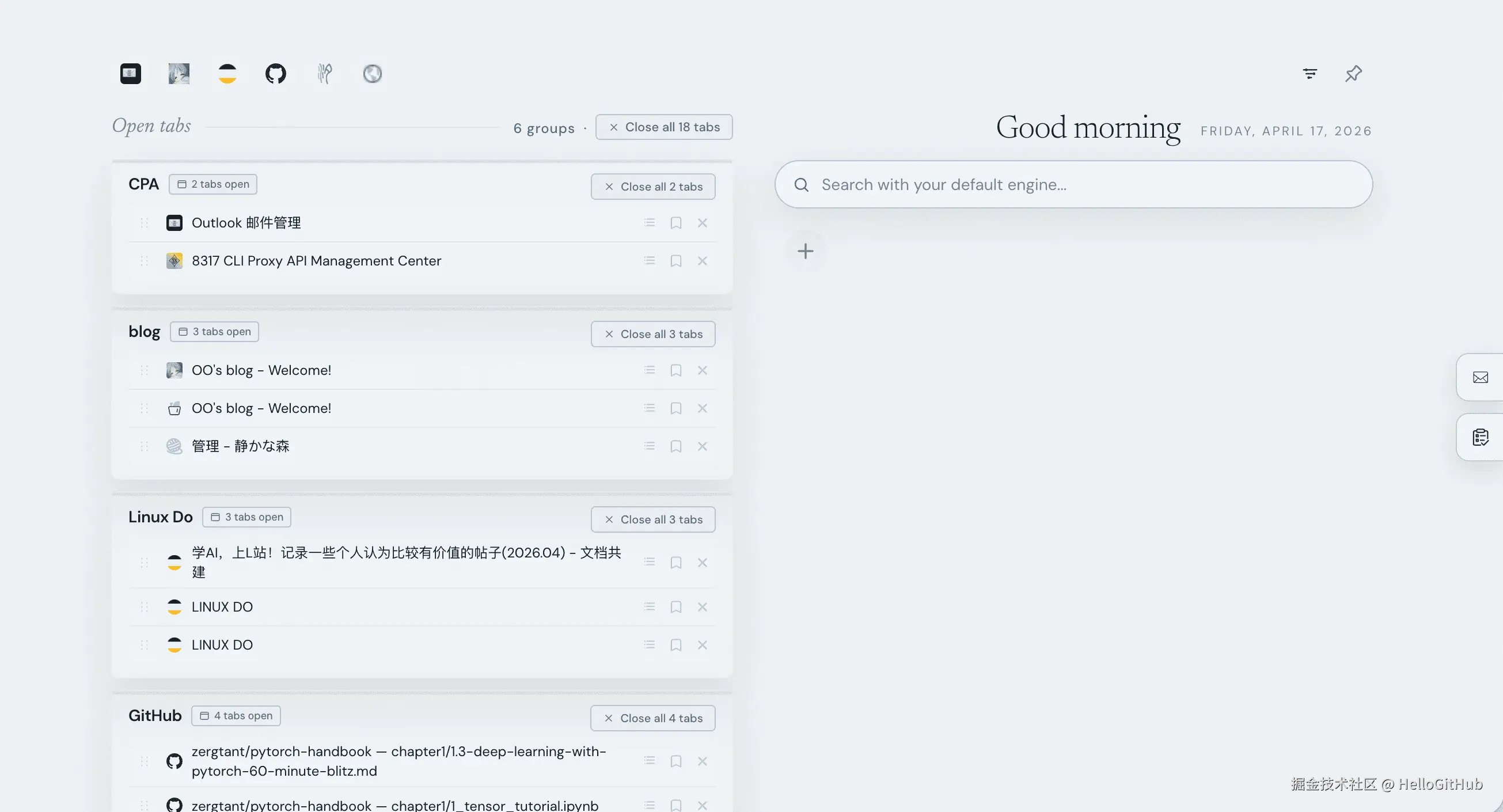The height and width of the screenshot is (812, 1503).
Task: Click the pin icon near the top right
Action: tap(1354, 74)
